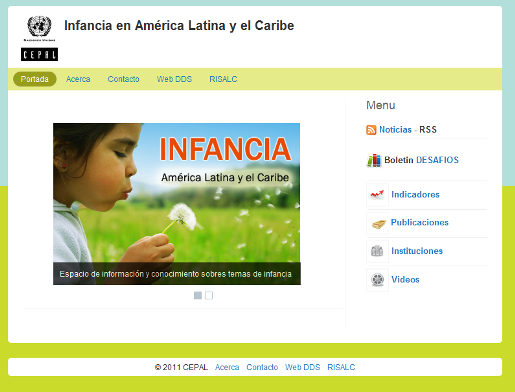
Task: Open Contacto in the top navigation bar
Action: point(123,79)
